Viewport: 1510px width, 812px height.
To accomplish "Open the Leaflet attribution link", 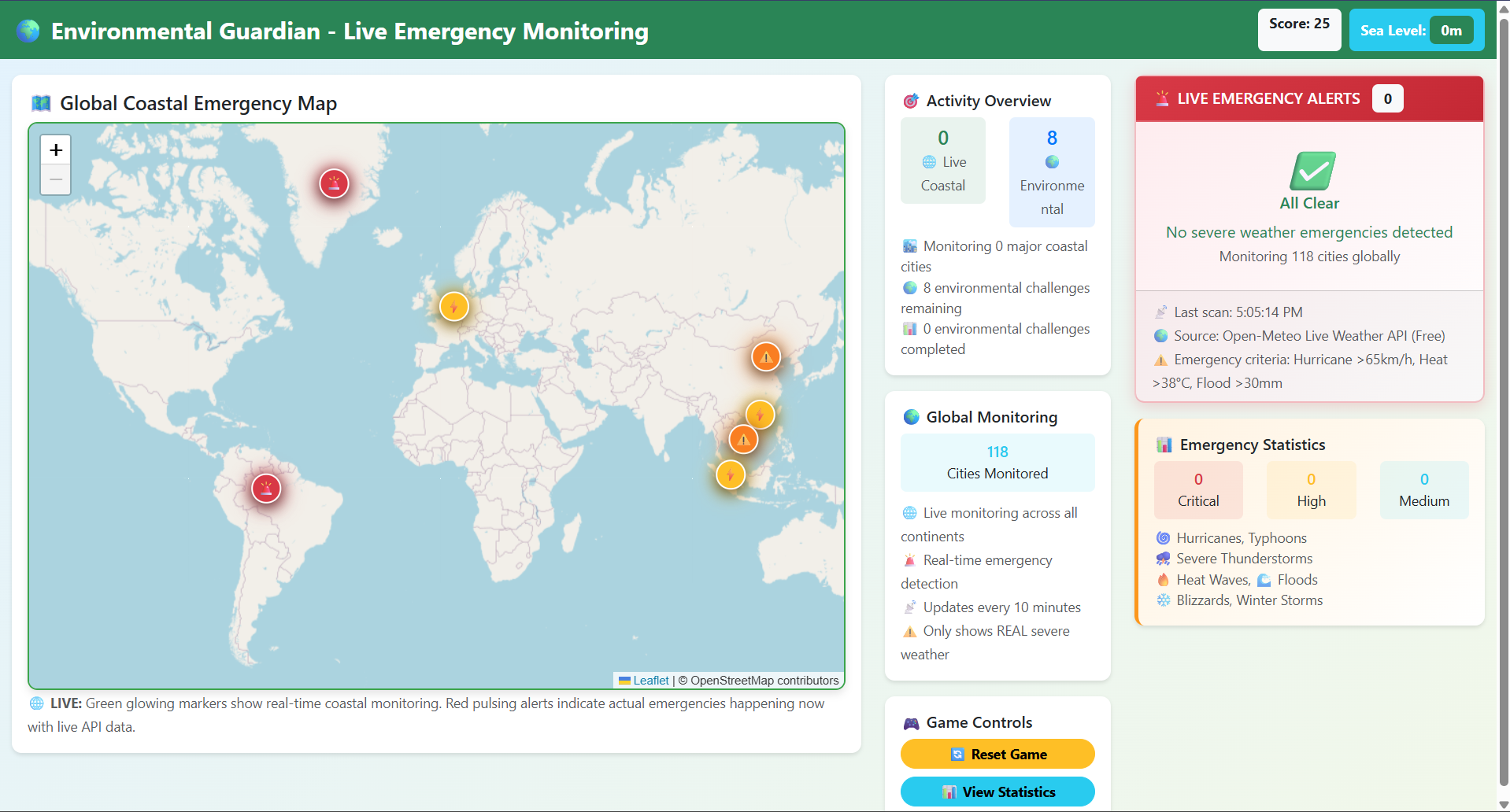I will point(650,681).
